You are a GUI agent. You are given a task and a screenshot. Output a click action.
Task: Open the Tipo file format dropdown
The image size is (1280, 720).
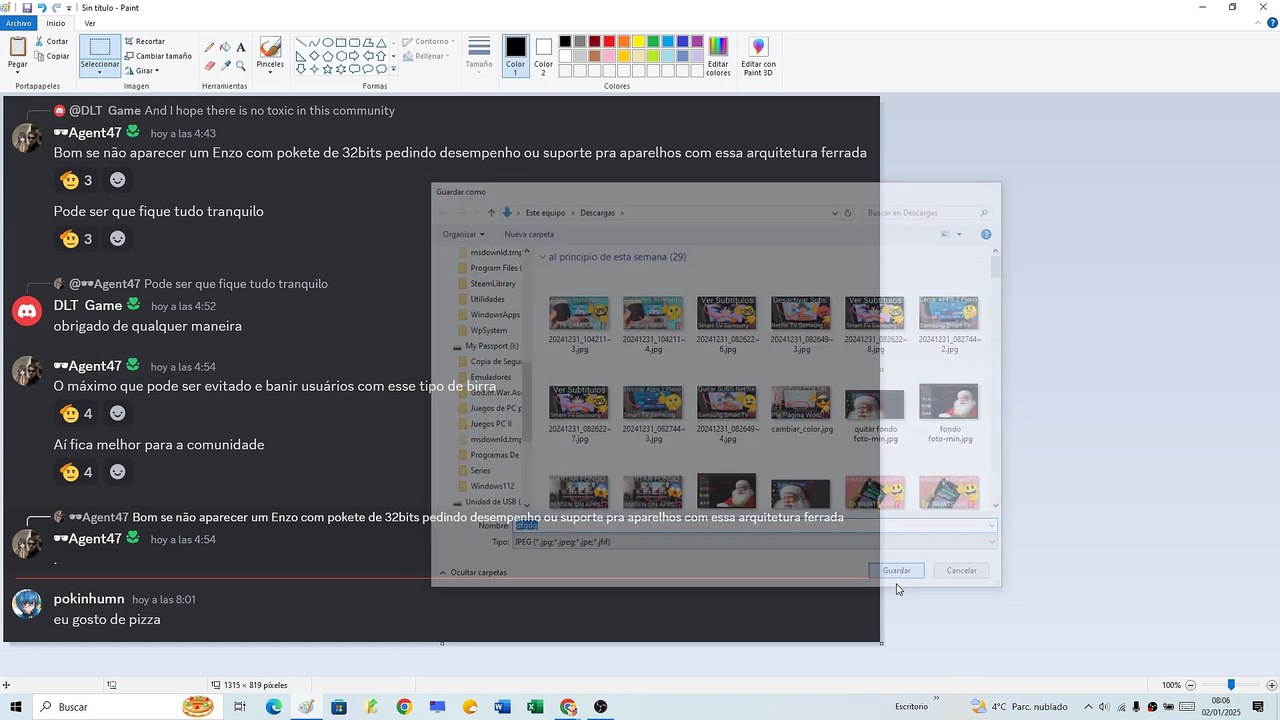click(754, 542)
